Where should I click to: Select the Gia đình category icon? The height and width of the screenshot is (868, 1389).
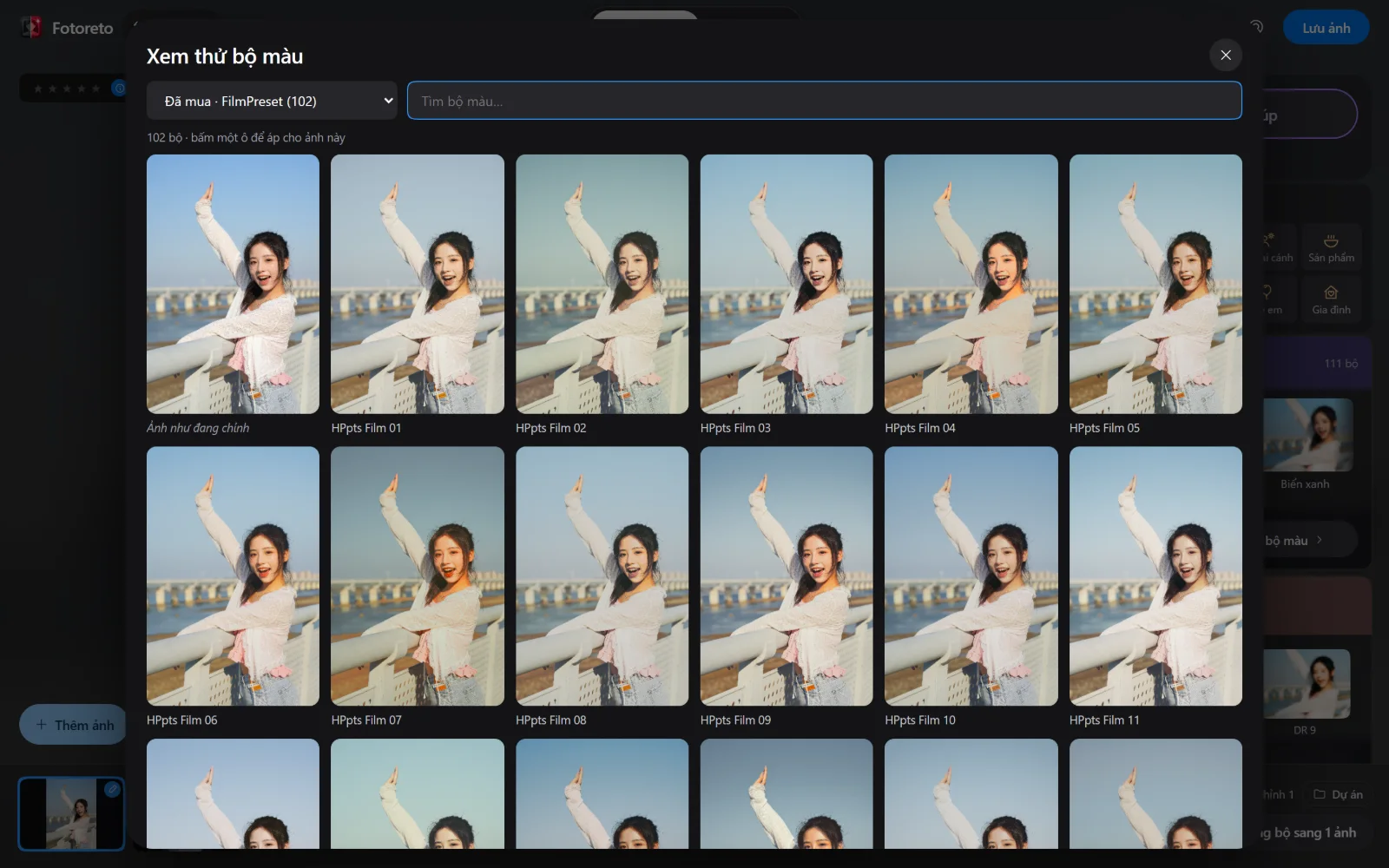(1331, 299)
